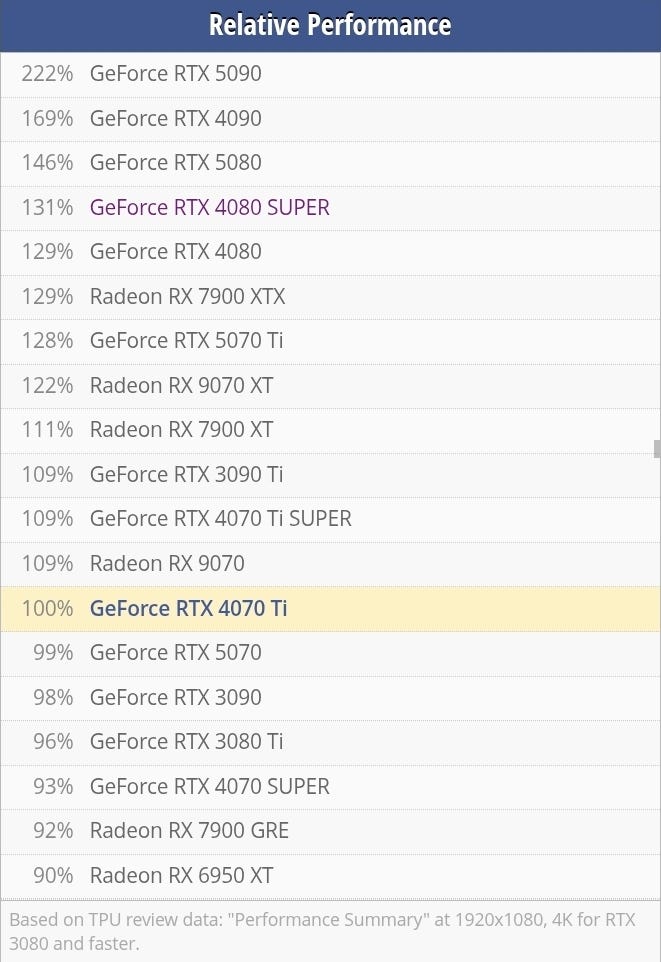Click the scrollbar thumb on the right edge

pyautogui.click(x=657, y=449)
